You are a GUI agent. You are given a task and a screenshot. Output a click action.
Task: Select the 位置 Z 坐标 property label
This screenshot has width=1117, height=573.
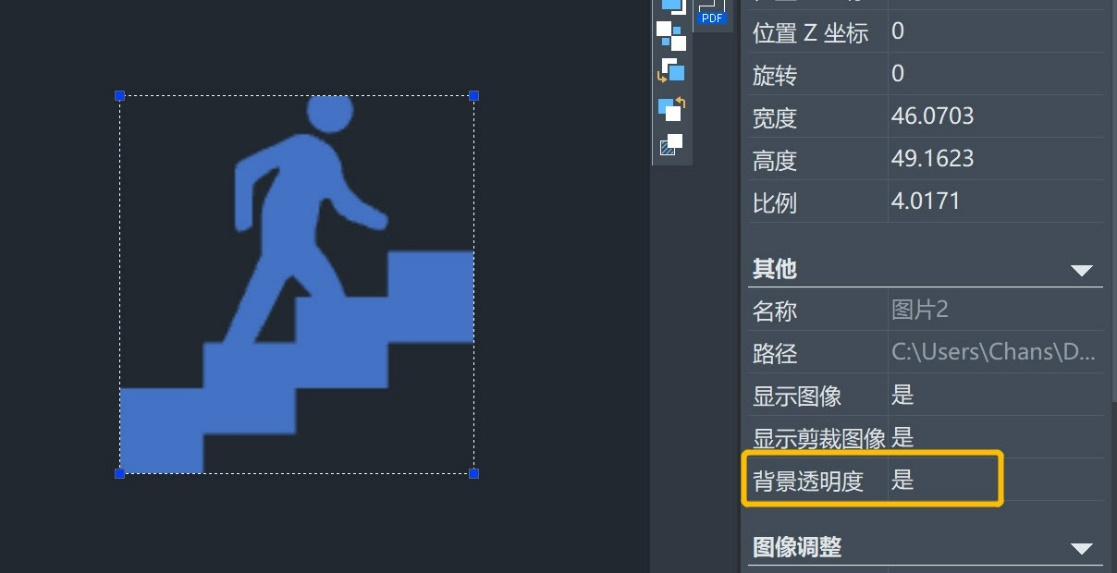pos(810,33)
